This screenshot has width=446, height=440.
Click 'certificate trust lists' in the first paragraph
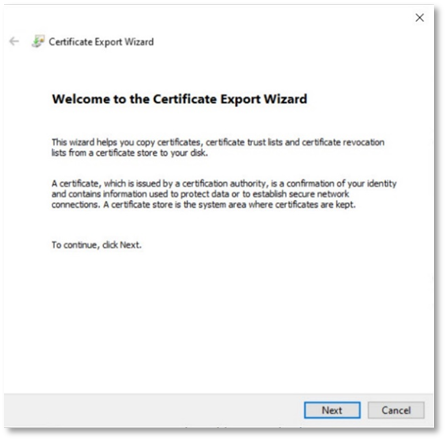click(x=244, y=142)
